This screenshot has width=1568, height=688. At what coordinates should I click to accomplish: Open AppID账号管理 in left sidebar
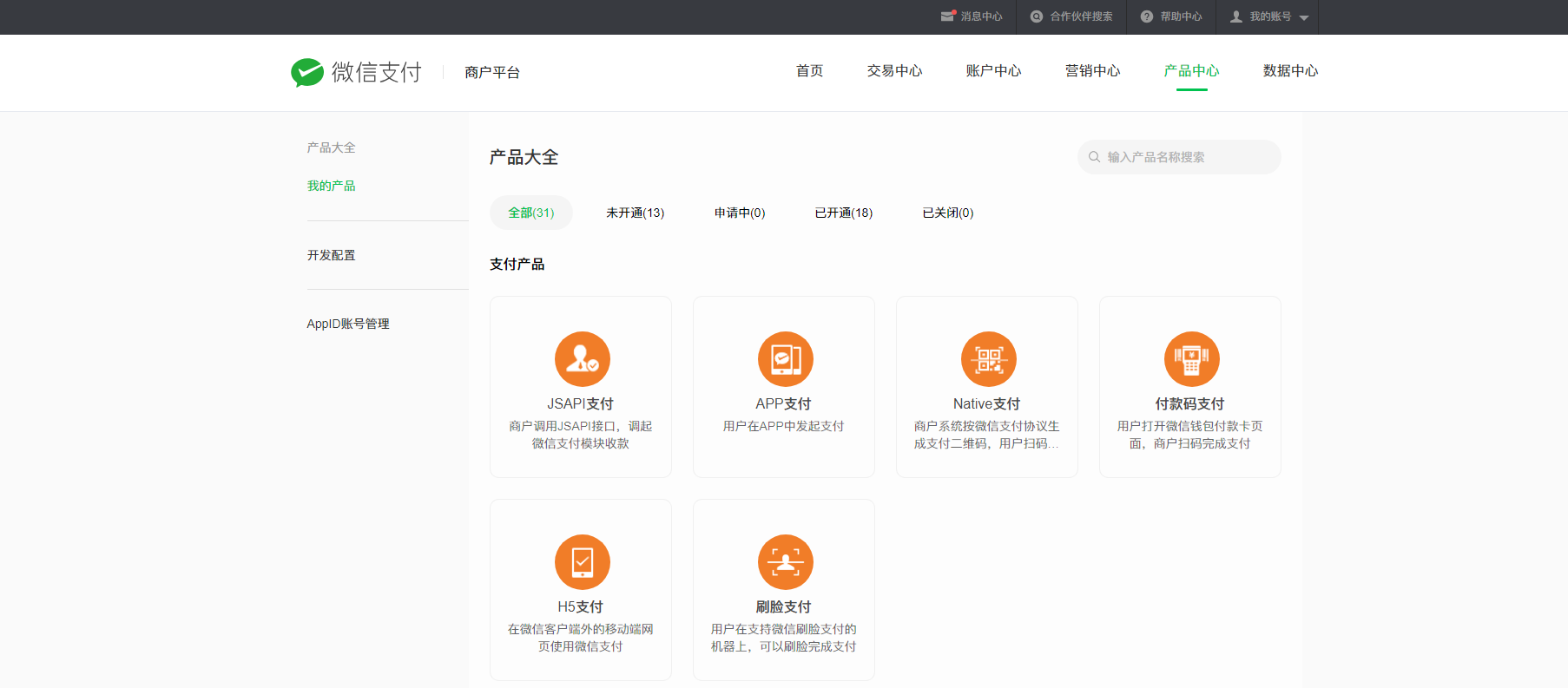pos(348,324)
